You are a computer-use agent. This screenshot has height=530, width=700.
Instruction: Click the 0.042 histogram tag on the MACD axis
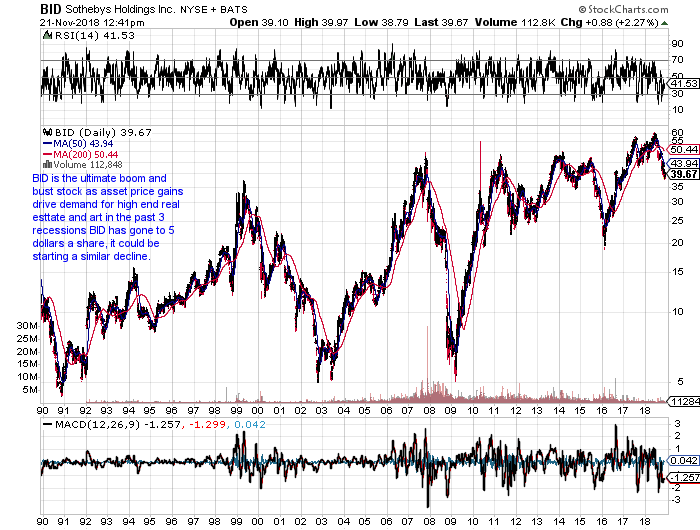[683, 461]
